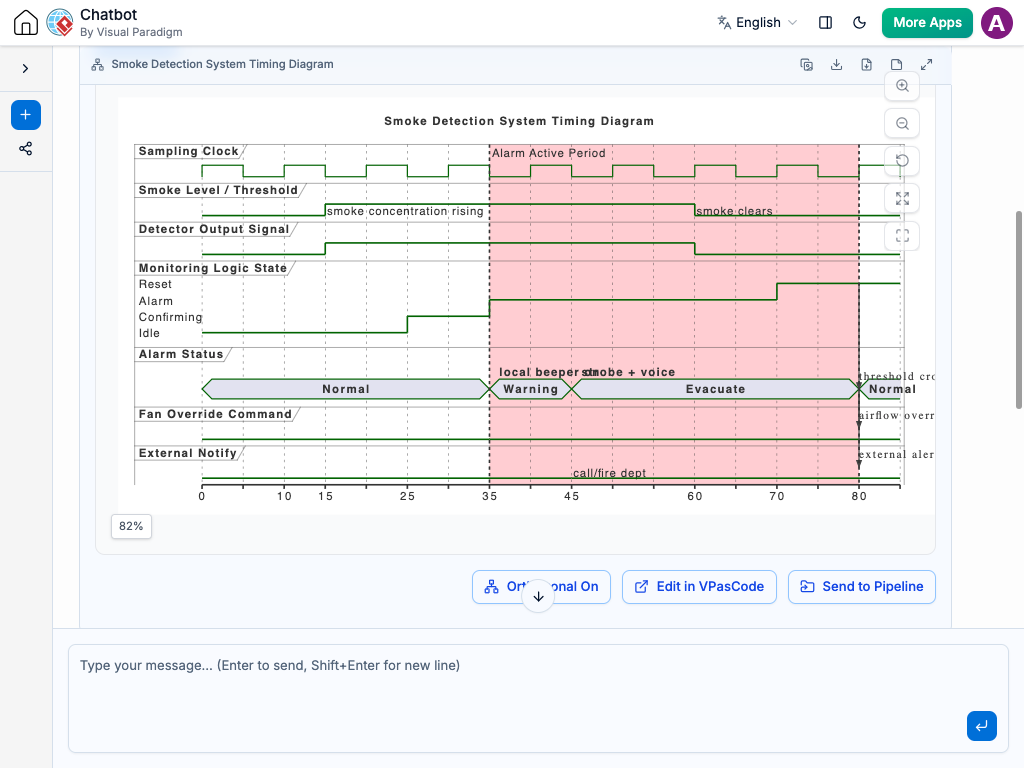Click the diagram type icon beside title
Screen dimensions: 1024x768
pyautogui.click(x=97, y=64)
